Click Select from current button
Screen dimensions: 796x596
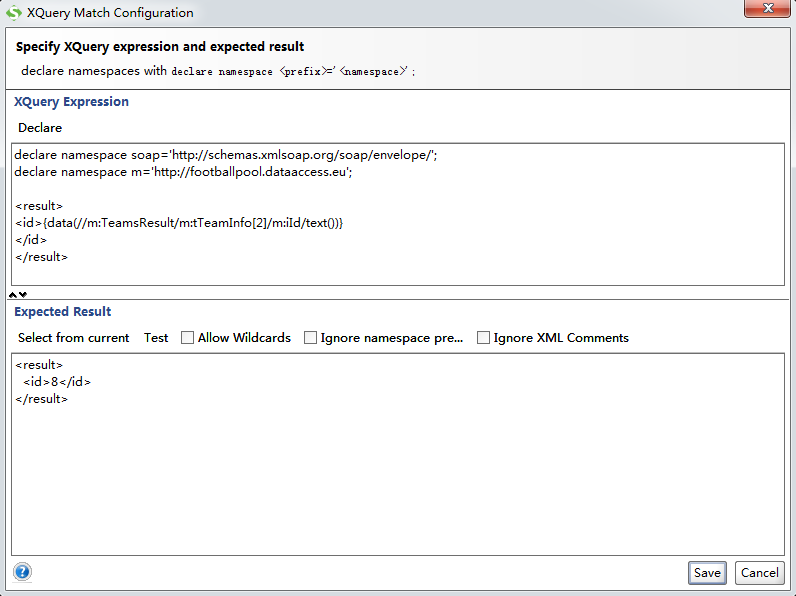tap(74, 338)
